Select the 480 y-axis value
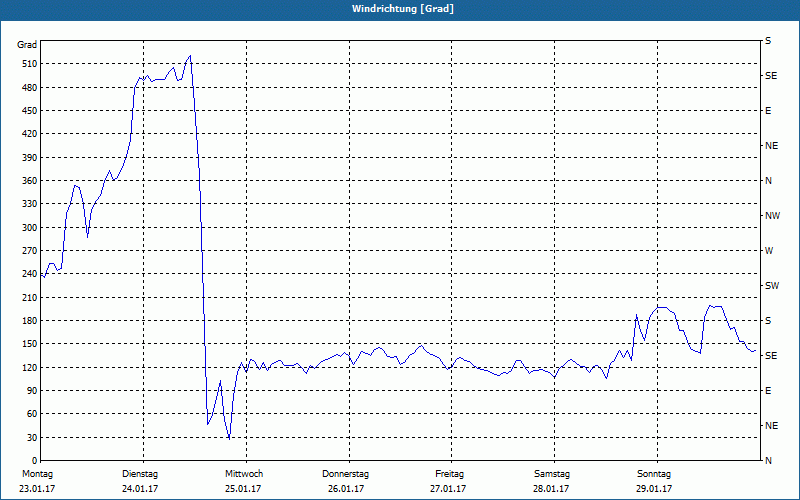The height and width of the screenshot is (500, 800). (x=29, y=88)
